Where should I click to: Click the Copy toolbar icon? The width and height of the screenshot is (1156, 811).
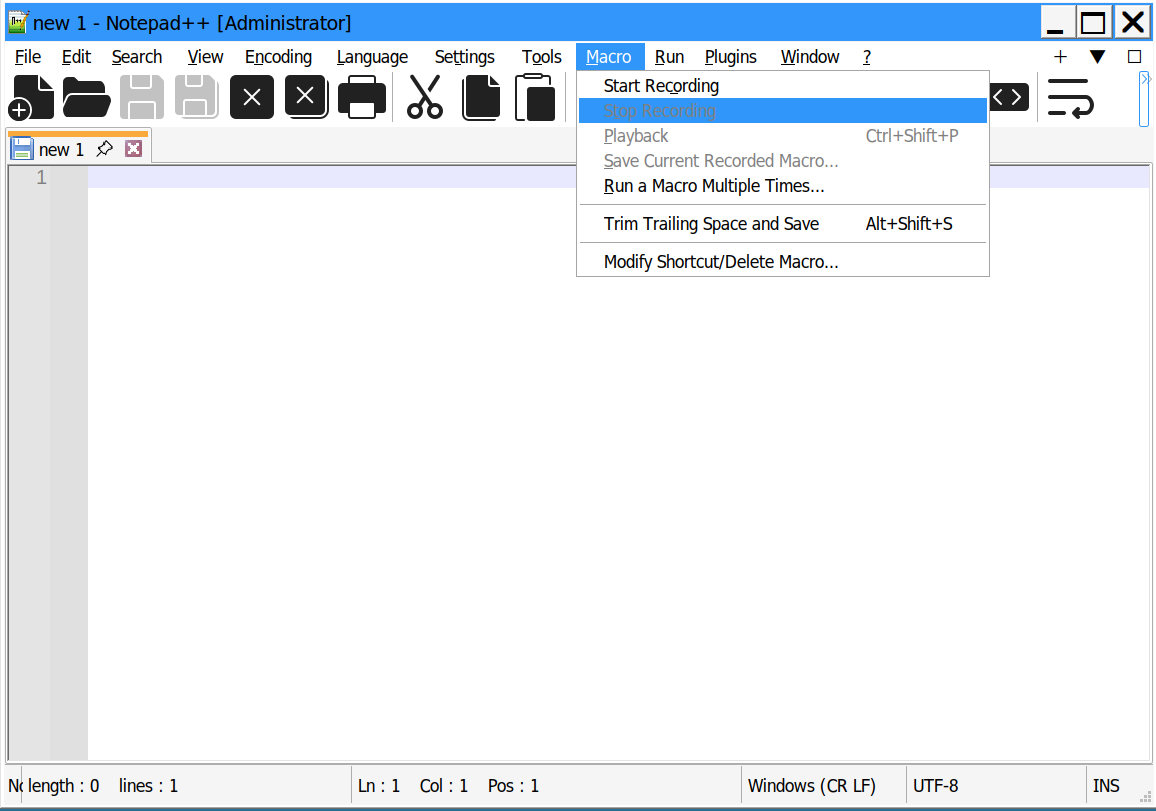481,96
